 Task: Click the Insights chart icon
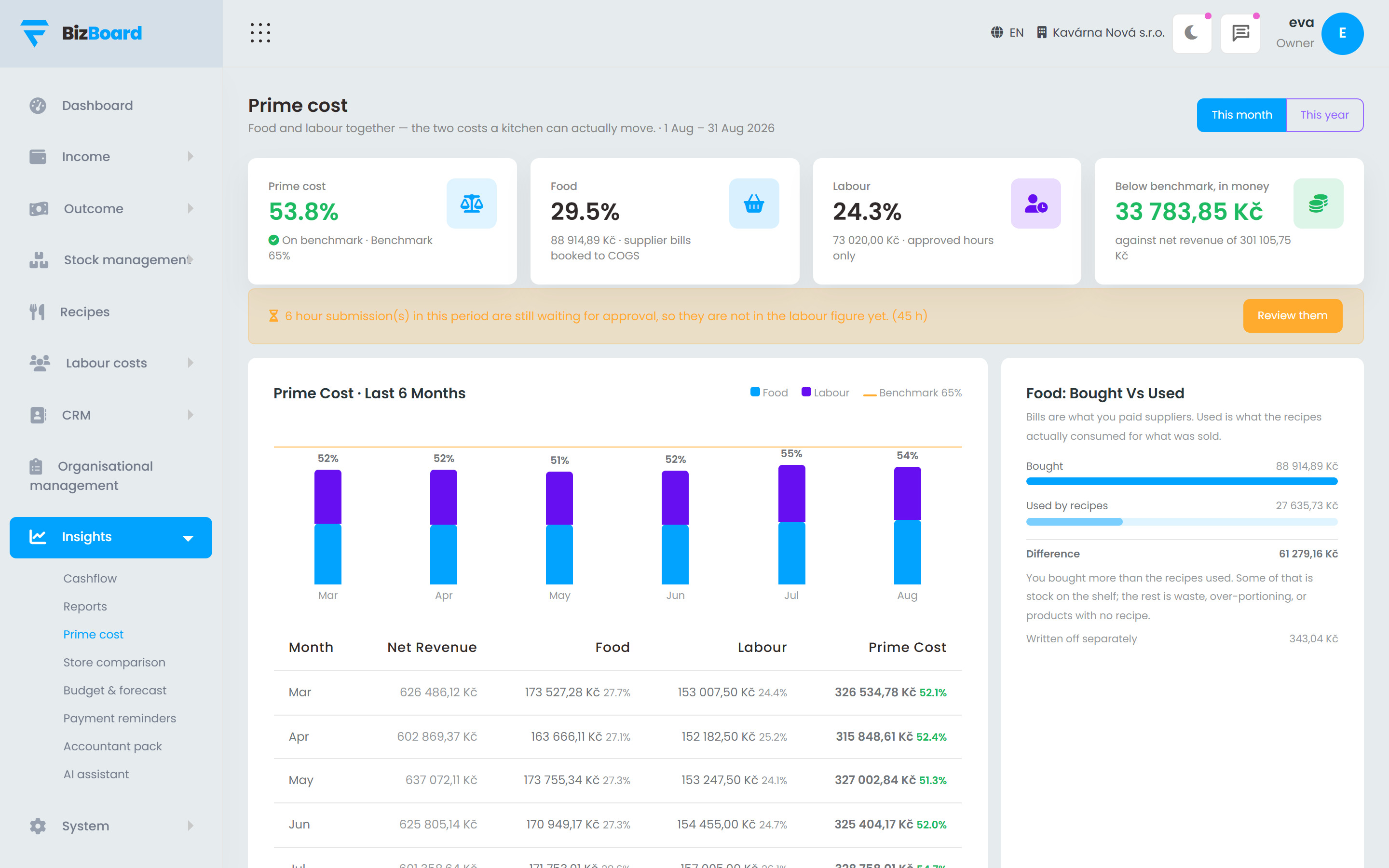(38, 537)
